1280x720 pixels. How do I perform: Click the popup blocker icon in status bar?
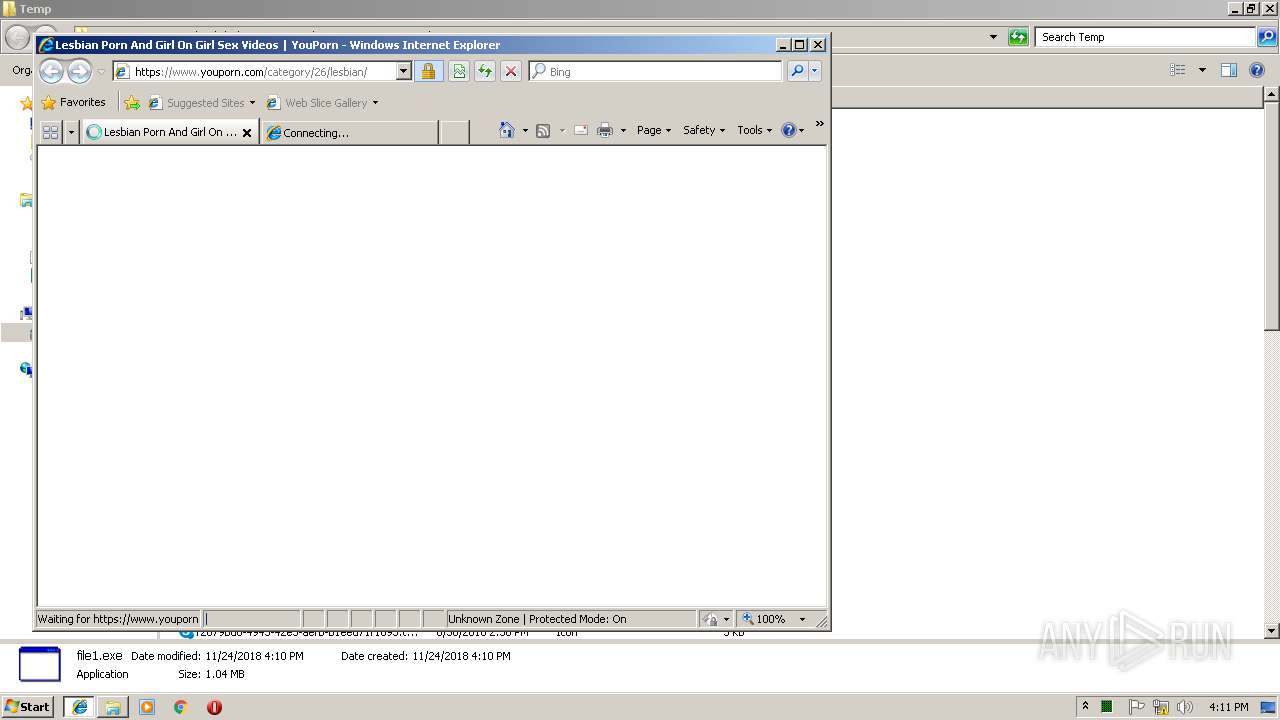(710, 619)
